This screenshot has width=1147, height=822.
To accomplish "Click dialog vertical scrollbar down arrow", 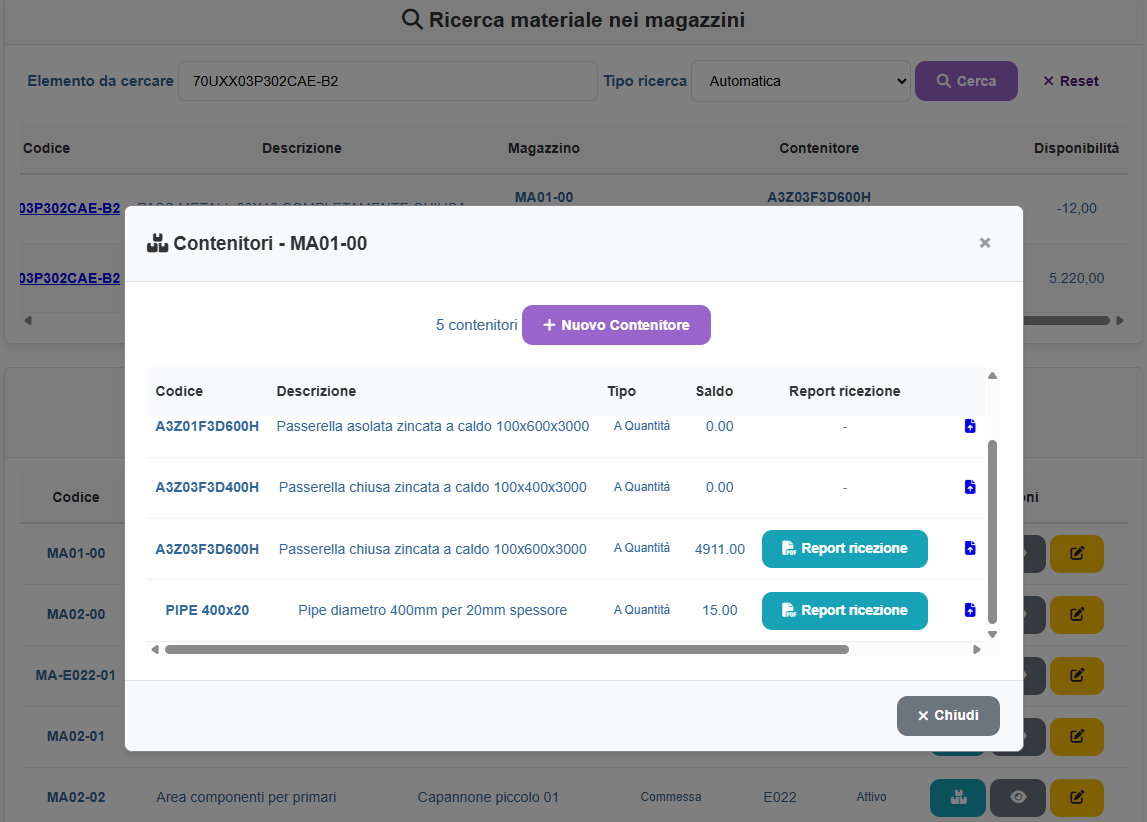I will point(993,635).
